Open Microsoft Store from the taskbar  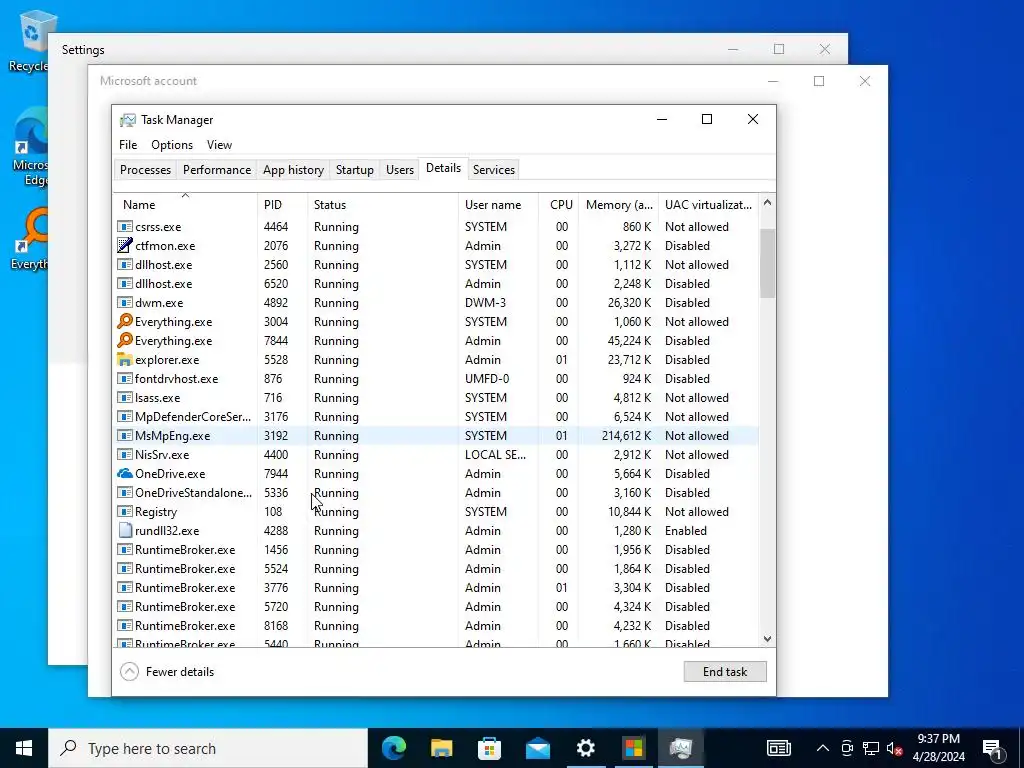coord(489,748)
